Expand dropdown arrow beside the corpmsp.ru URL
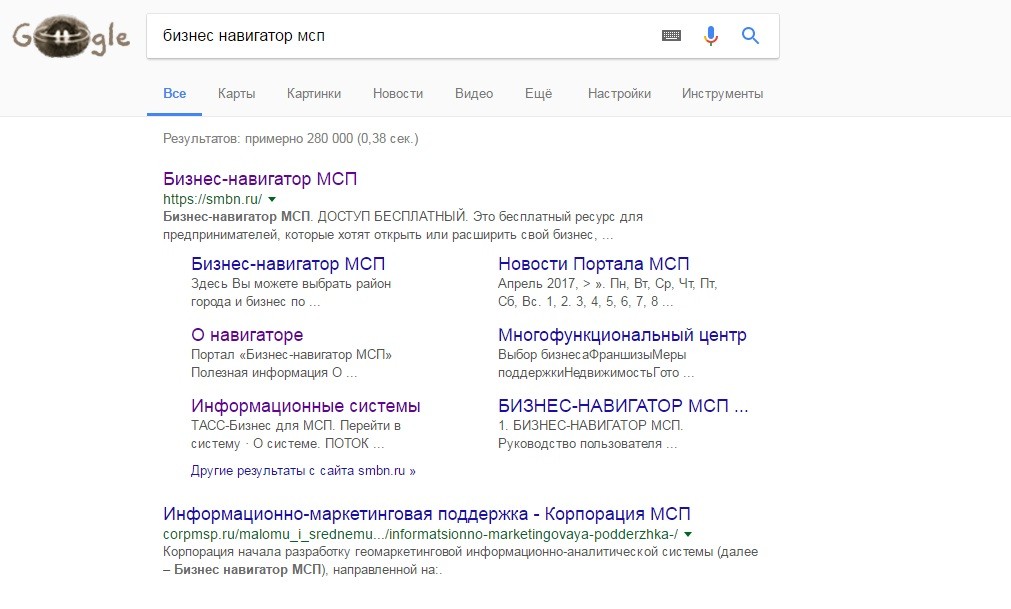This screenshot has width=1011, height=609. [x=688, y=534]
